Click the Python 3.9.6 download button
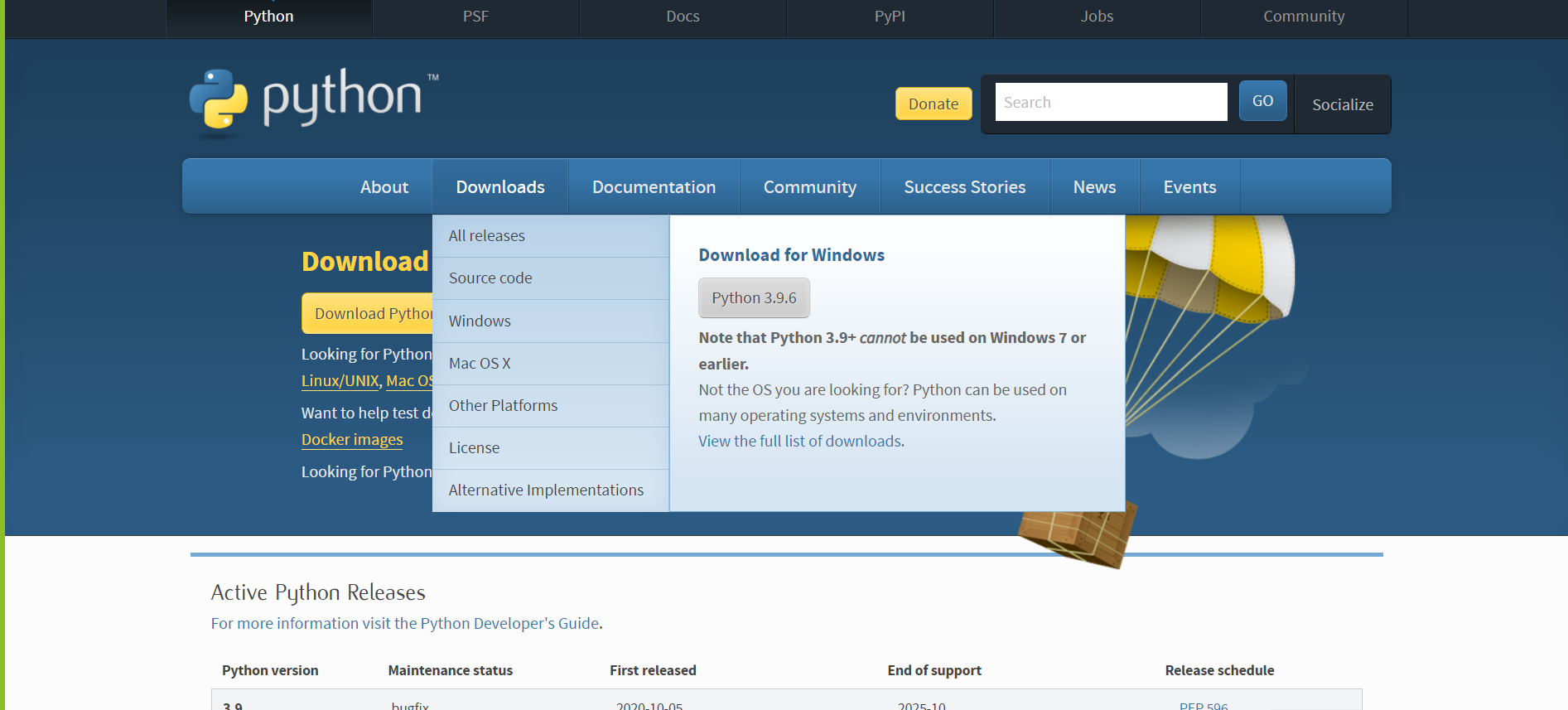 [754, 298]
